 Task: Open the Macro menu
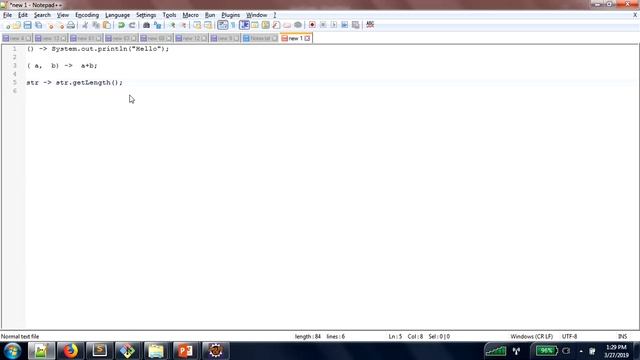(x=191, y=15)
